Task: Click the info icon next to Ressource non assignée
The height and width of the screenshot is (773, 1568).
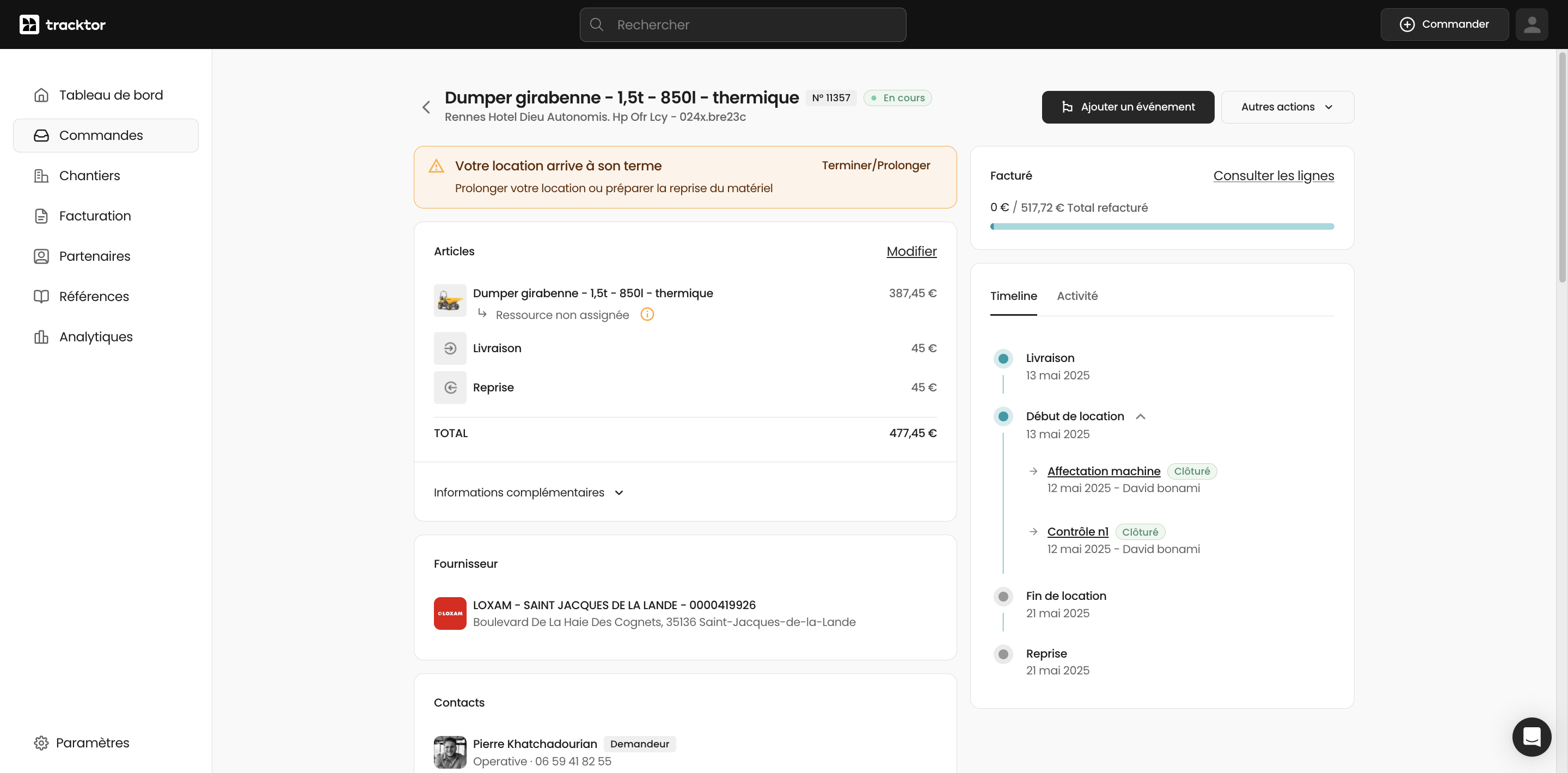Action: point(647,314)
